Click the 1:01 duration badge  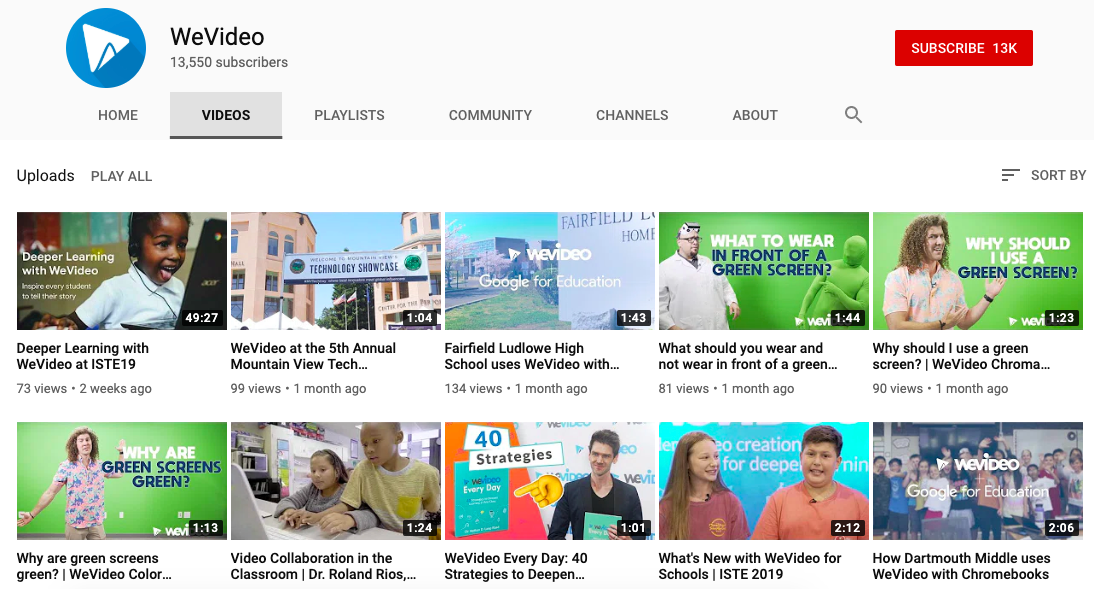tap(634, 528)
